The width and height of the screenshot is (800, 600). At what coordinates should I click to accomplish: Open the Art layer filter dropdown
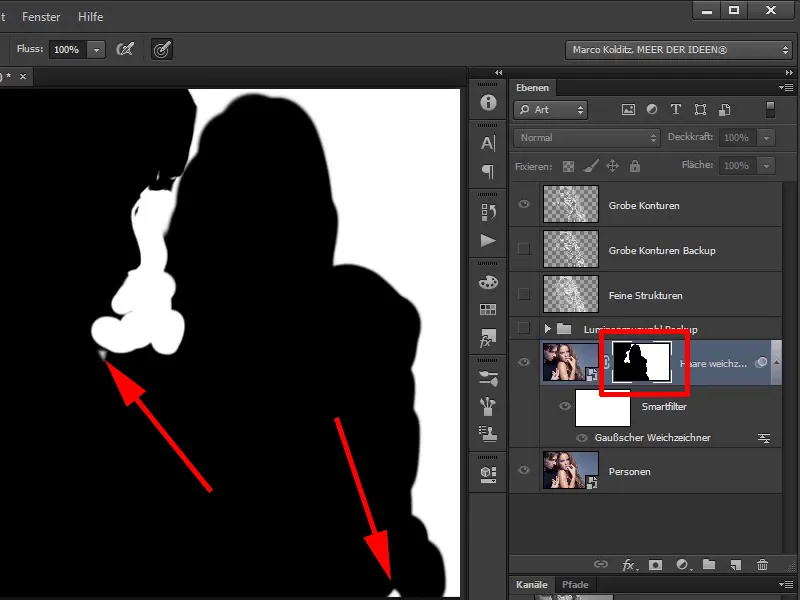[551, 110]
